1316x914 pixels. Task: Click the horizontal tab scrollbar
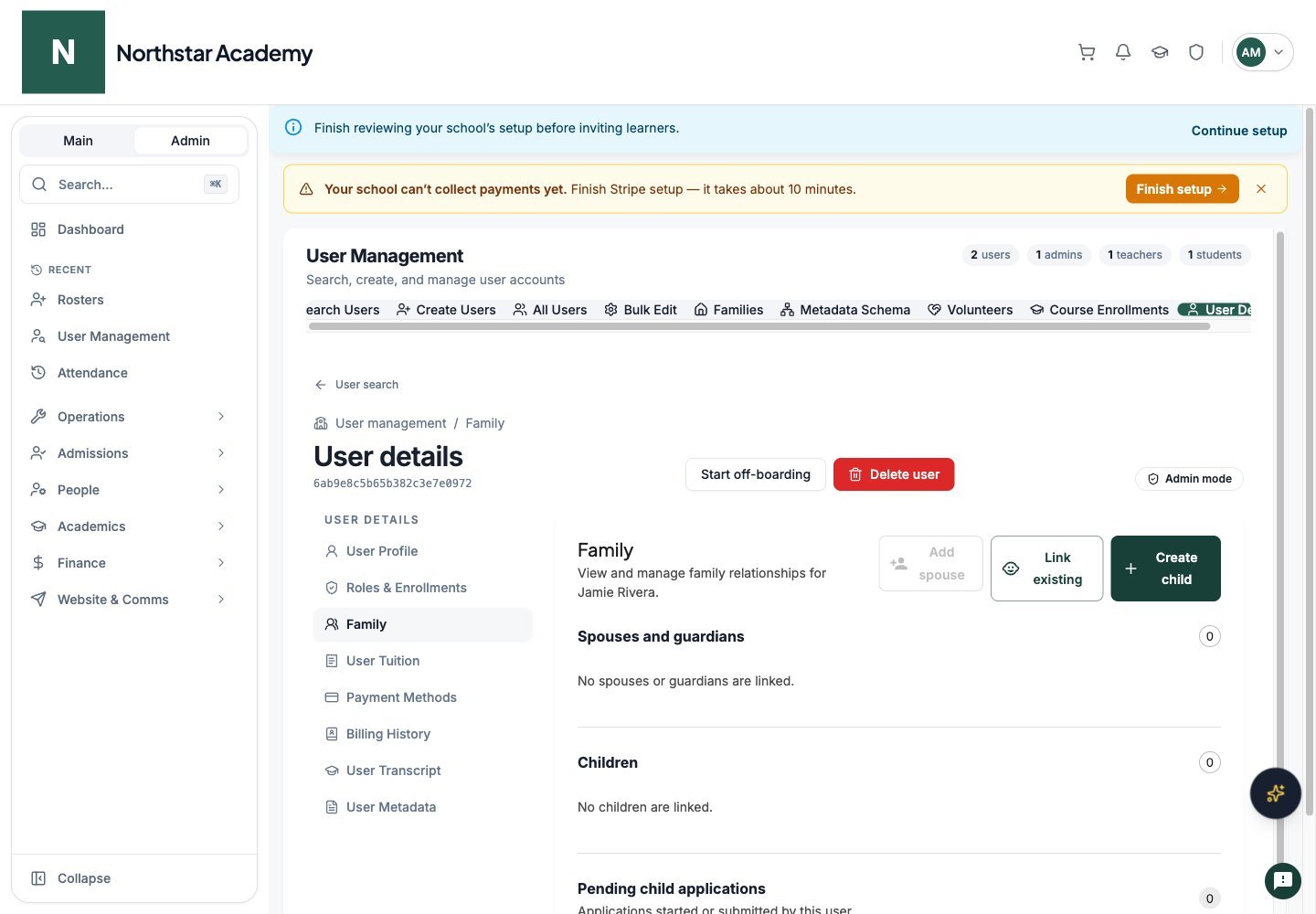pos(759,326)
